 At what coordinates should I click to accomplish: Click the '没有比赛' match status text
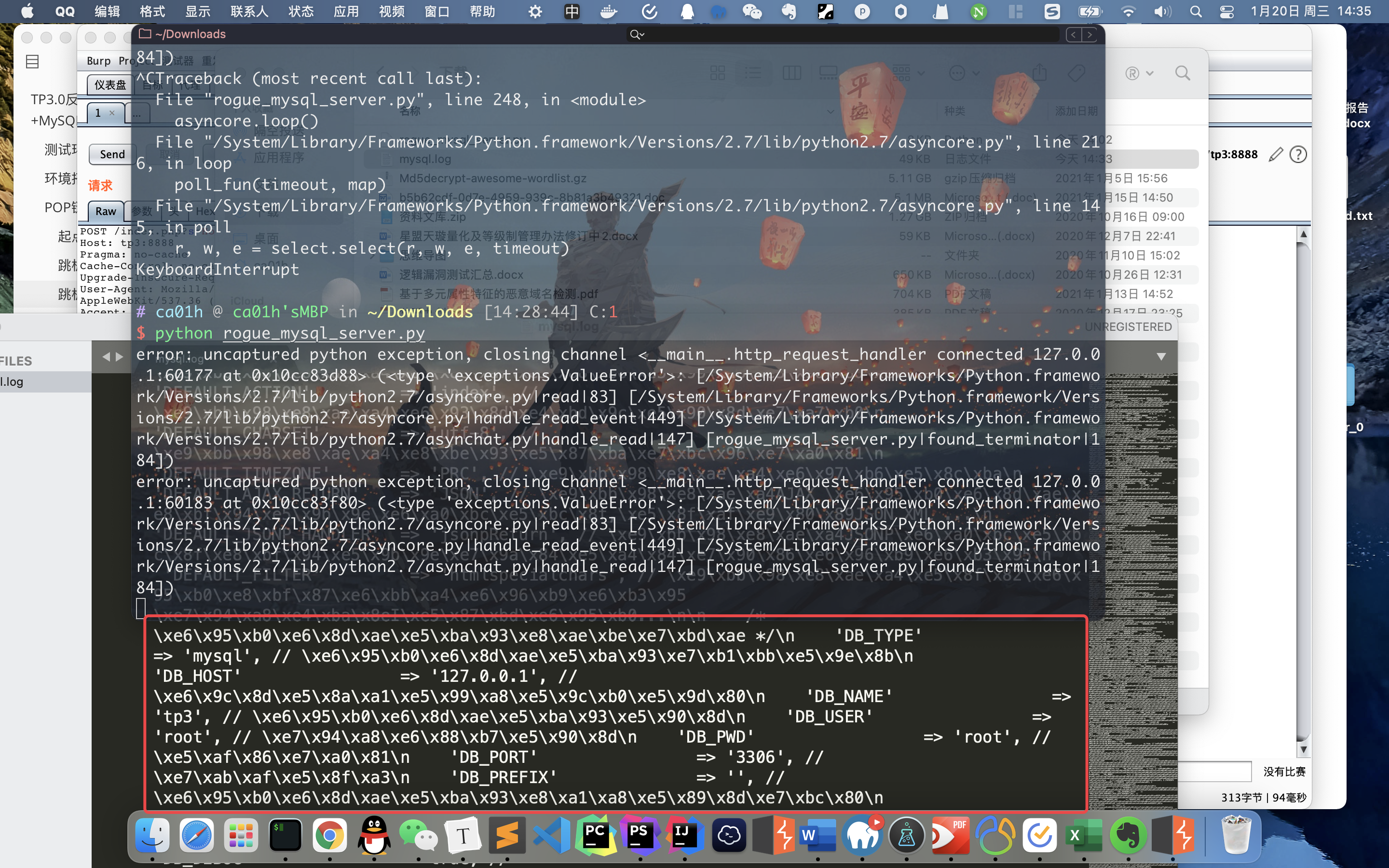1284,772
